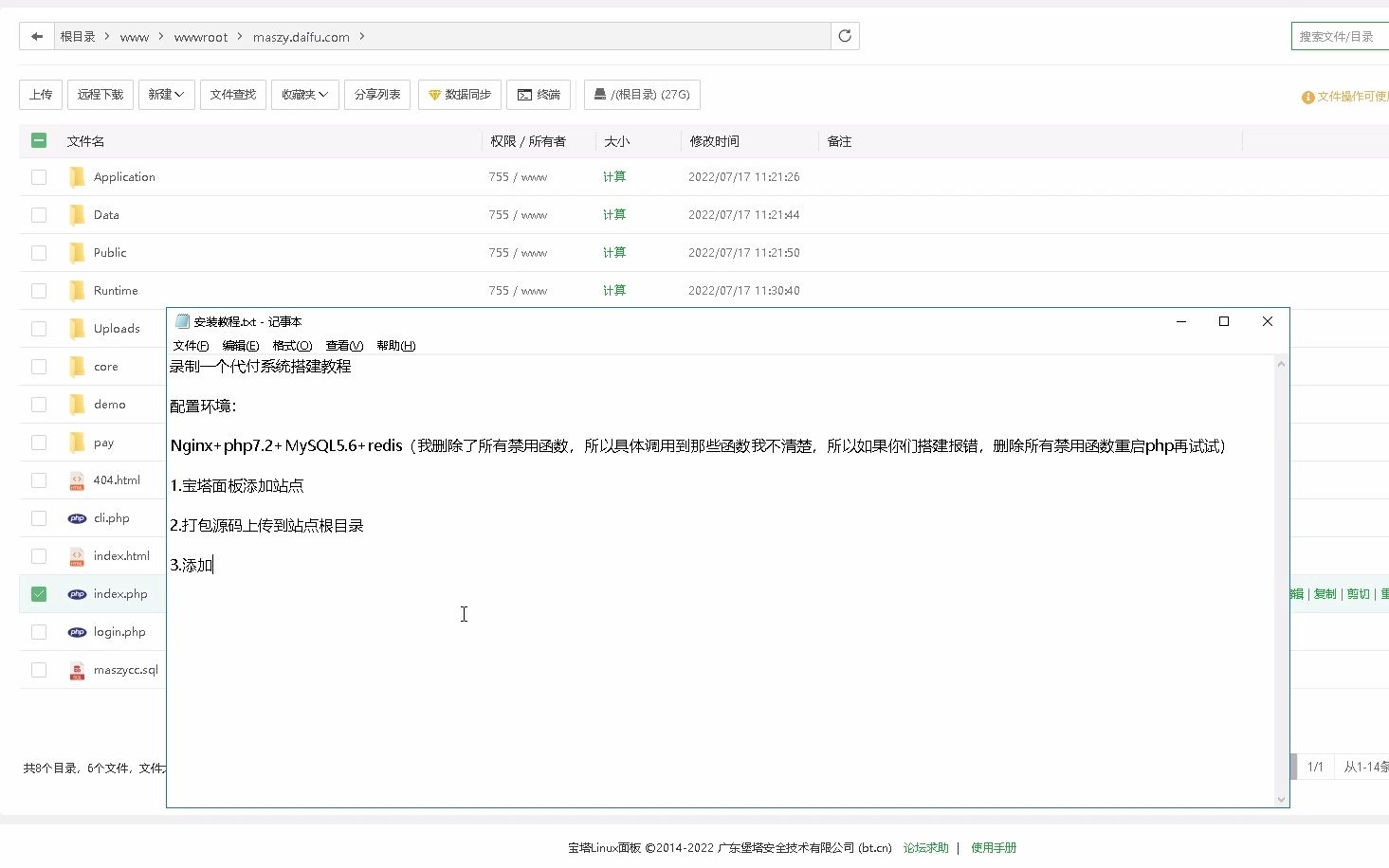This screenshot has height=868, width=1389.
Task: Open the pay folder icon
Action: coord(77,443)
